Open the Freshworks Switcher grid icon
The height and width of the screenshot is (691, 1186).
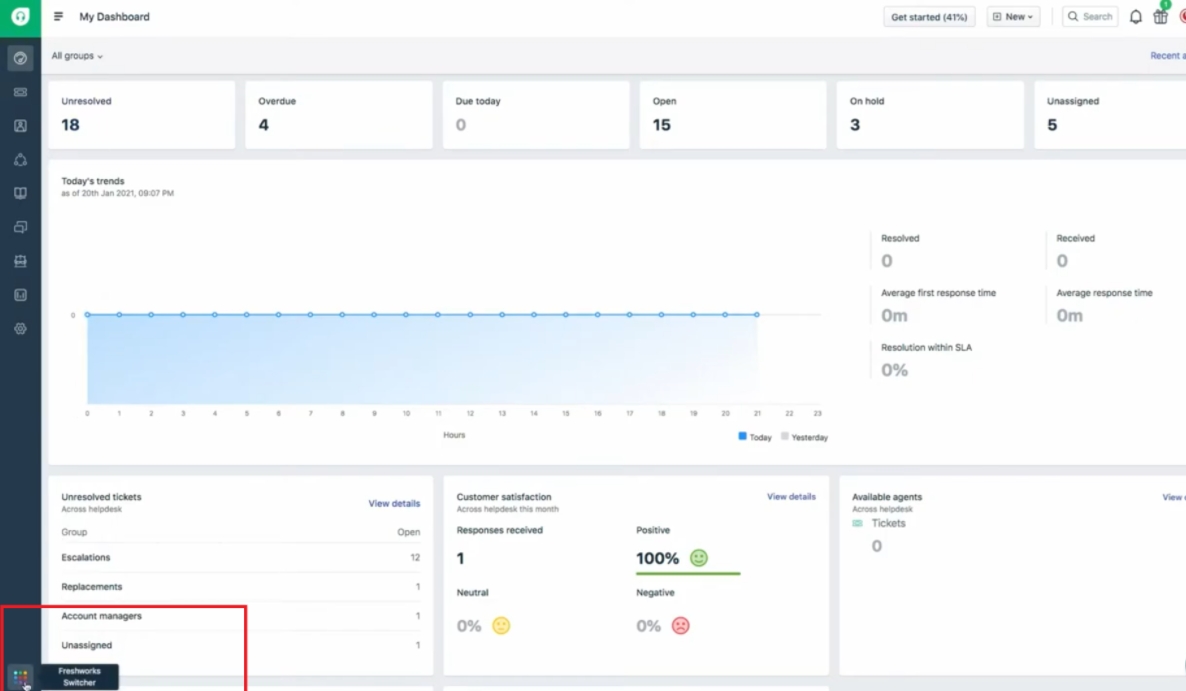tap(21, 677)
